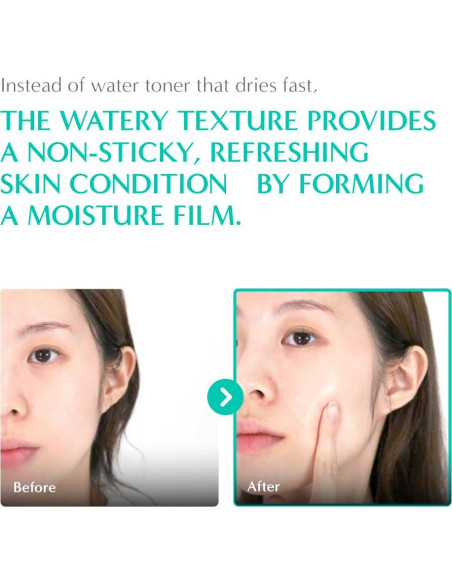
Task: Click the eye in the After photo
Action: pos(300,338)
